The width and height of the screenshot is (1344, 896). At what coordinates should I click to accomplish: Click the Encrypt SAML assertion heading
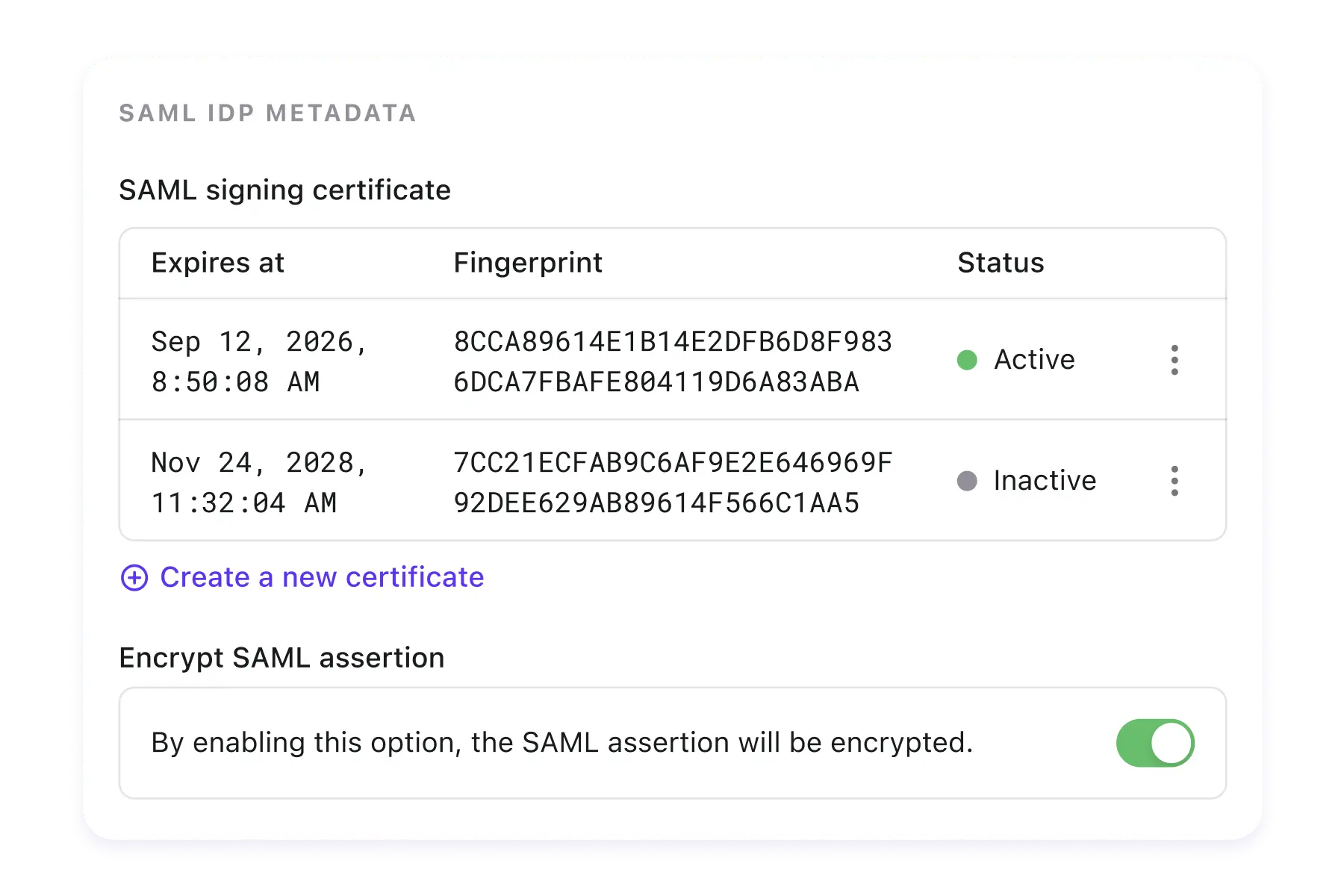pos(281,658)
